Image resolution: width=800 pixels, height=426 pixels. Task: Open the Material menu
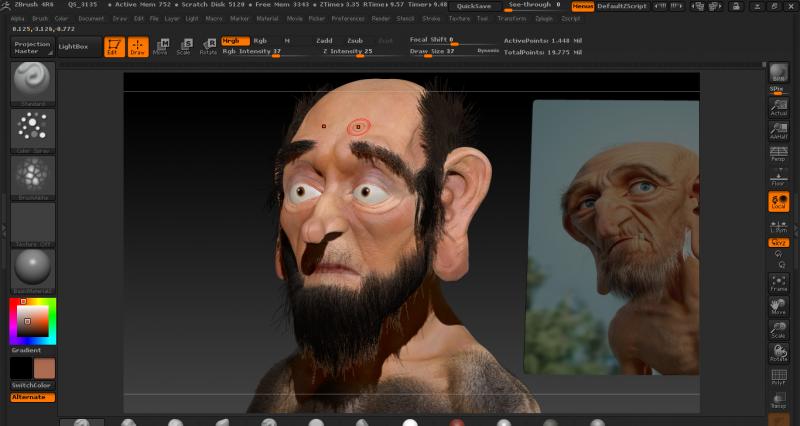coord(267,18)
